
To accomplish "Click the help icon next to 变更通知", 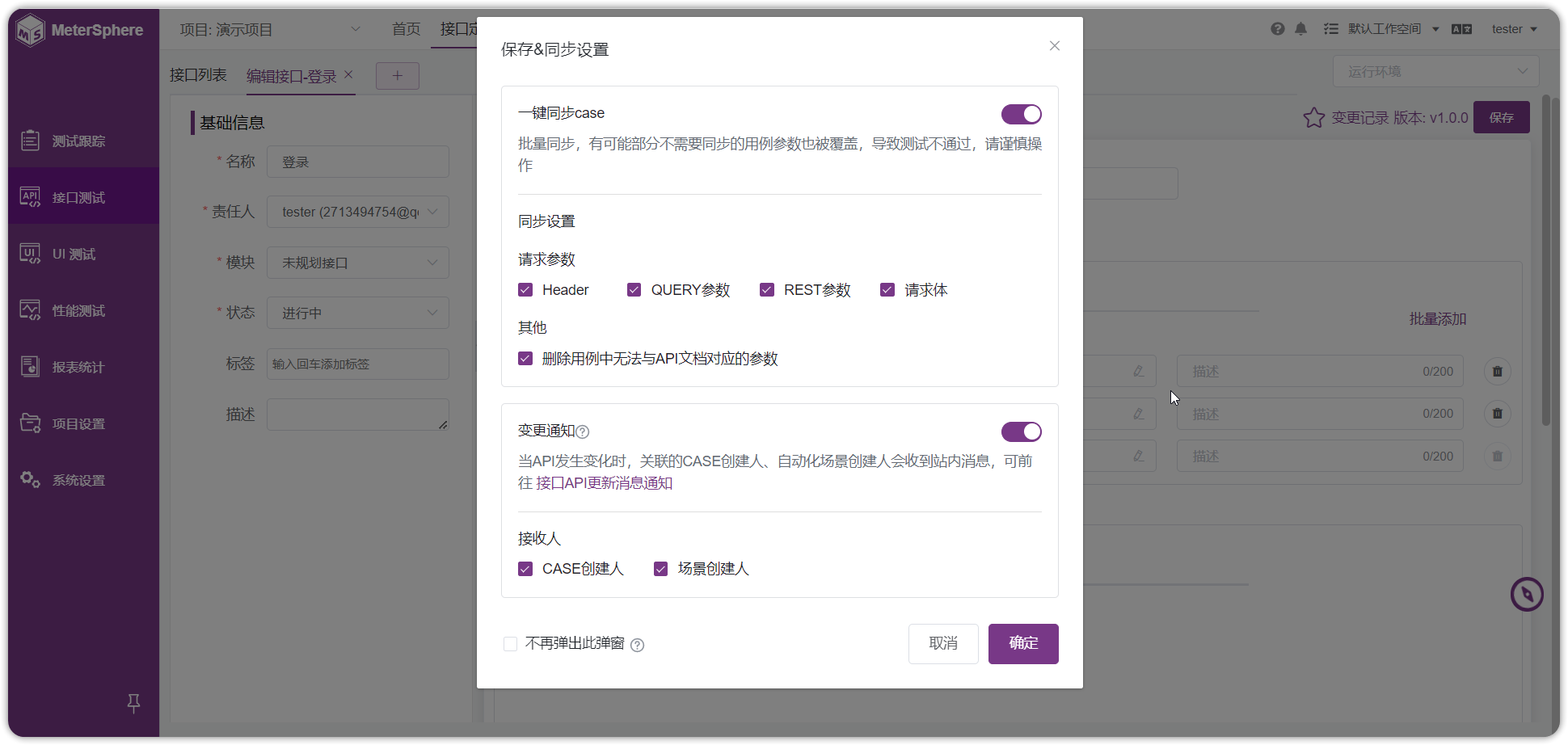I will click(x=583, y=431).
